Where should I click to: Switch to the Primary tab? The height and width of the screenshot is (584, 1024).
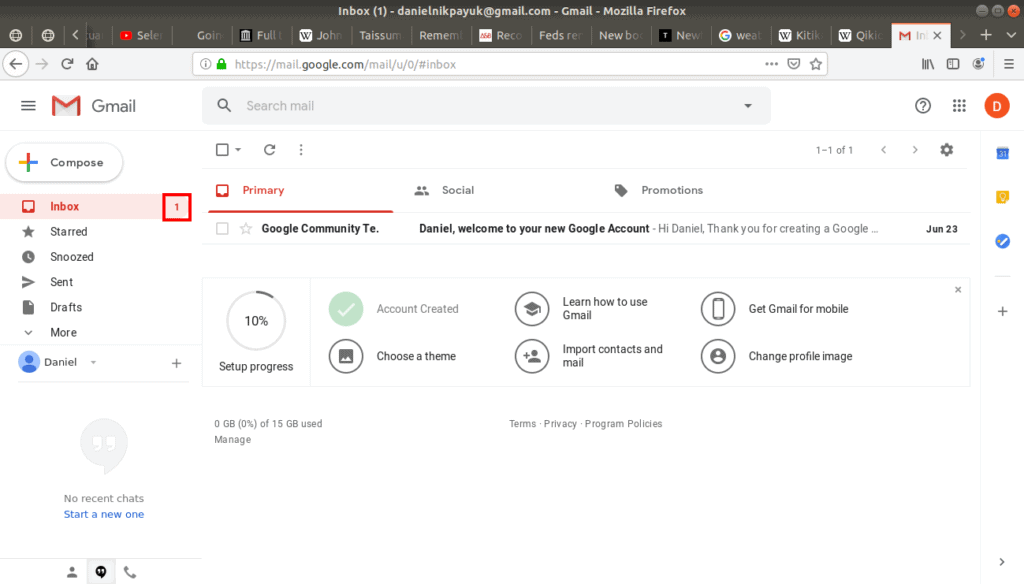click(x=300, y=190)
